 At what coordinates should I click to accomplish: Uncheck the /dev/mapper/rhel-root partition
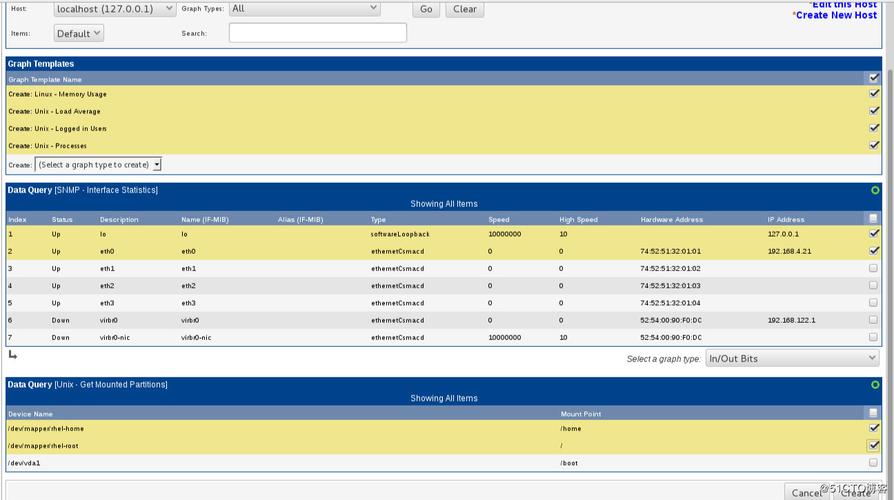873,445
